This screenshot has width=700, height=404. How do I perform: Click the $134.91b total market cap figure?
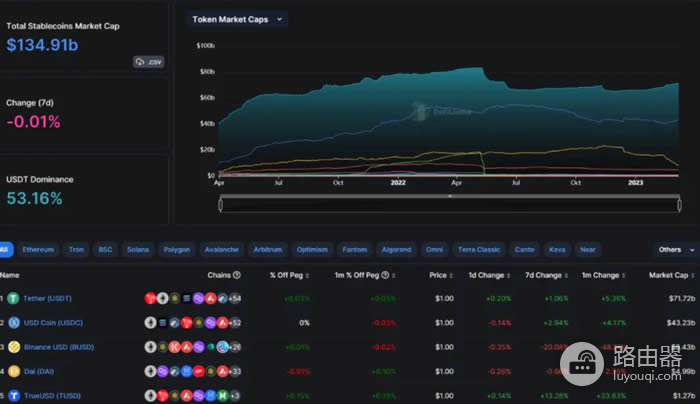click(x=42, y=45)
